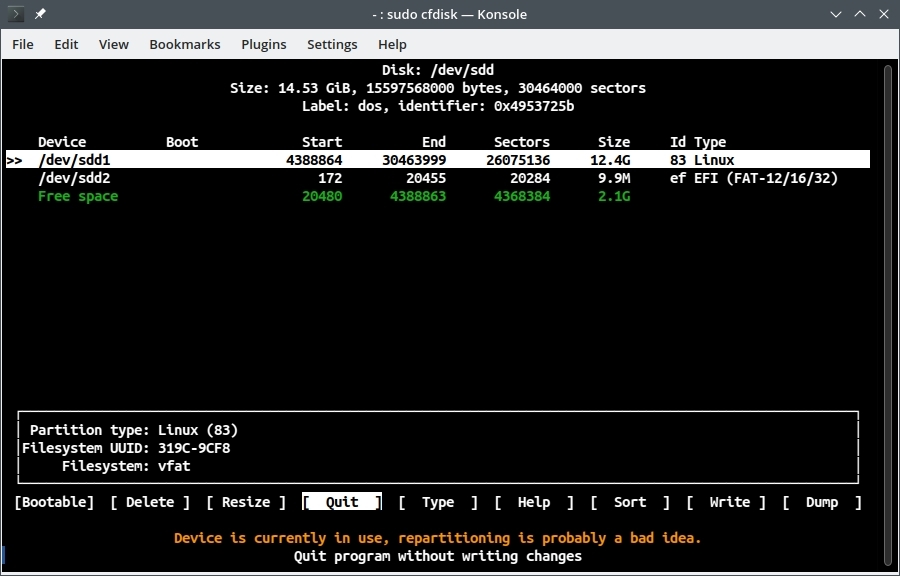Screen dimensions: 900x576
Task: Click the pushpin icon next to the terminal icon
Action: pos(39,14)
